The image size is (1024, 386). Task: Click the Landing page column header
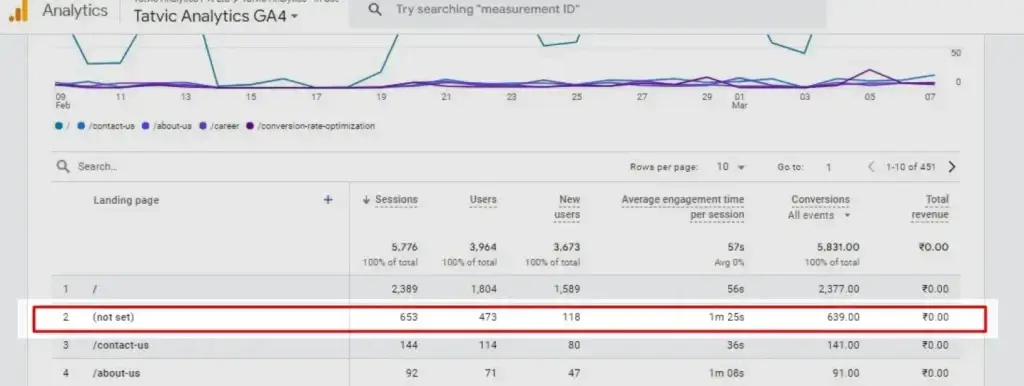(126, 201)
